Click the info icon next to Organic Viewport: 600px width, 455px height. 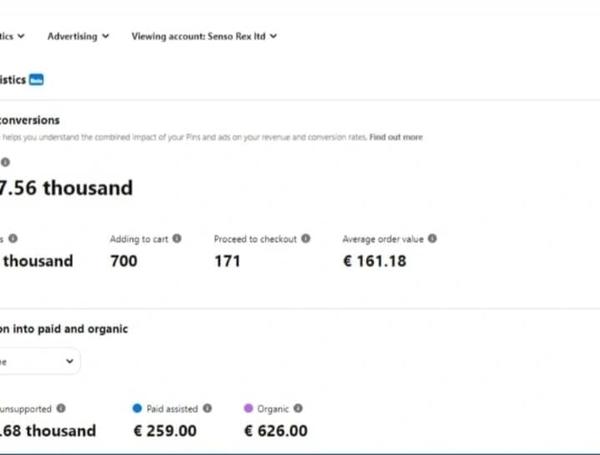[298, 408]
